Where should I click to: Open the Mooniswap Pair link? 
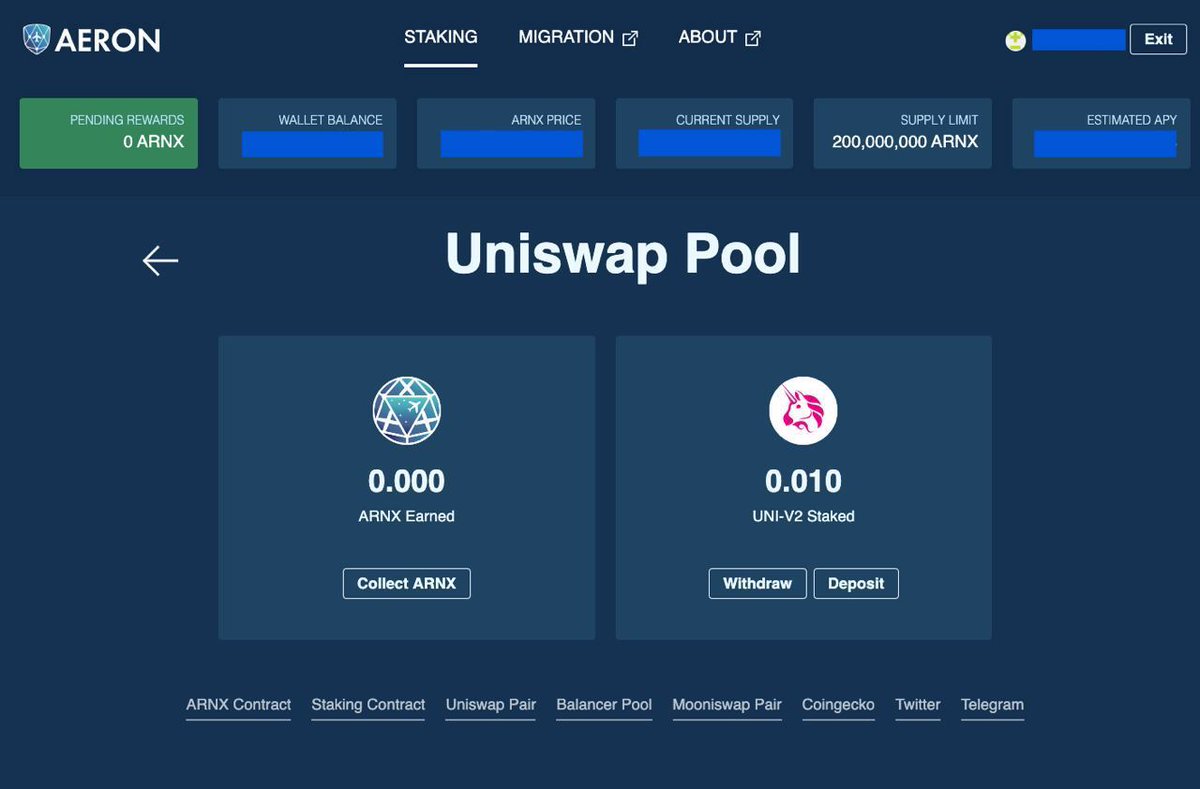pos(727,705)
